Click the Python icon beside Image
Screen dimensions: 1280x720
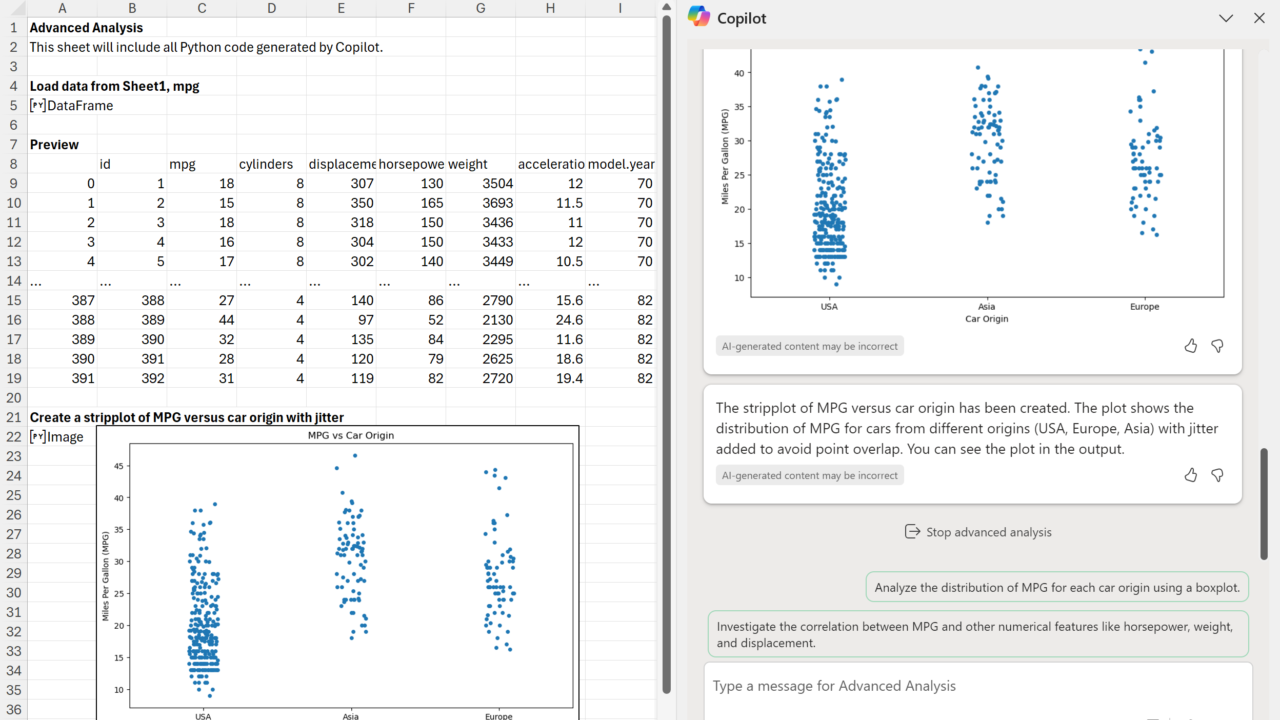point(38,437)
